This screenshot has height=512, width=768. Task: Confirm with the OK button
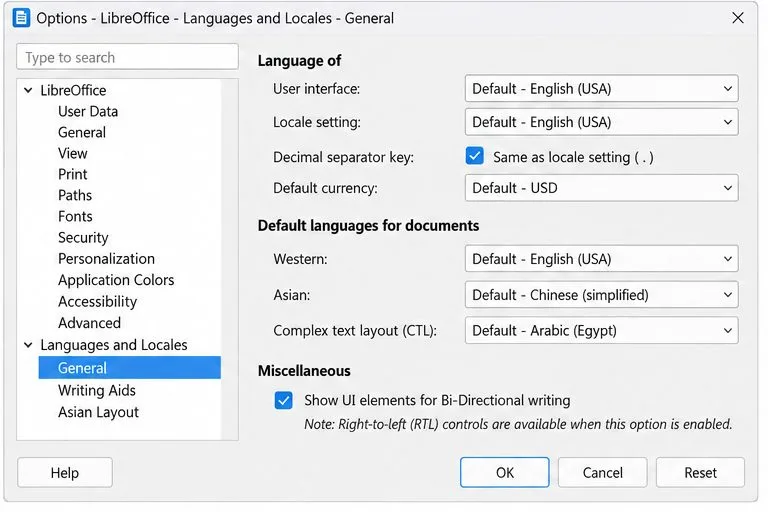504,472
